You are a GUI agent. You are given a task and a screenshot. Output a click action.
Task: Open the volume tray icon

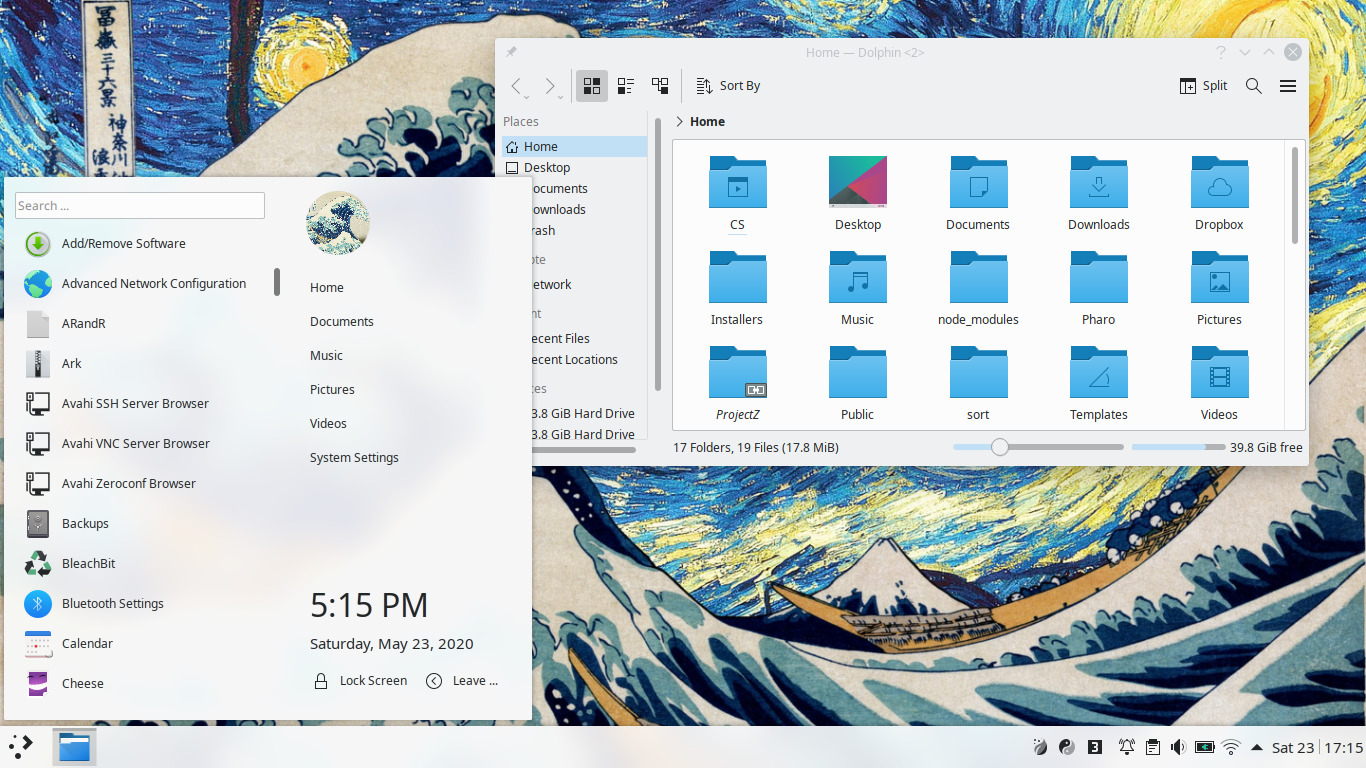1178,747
